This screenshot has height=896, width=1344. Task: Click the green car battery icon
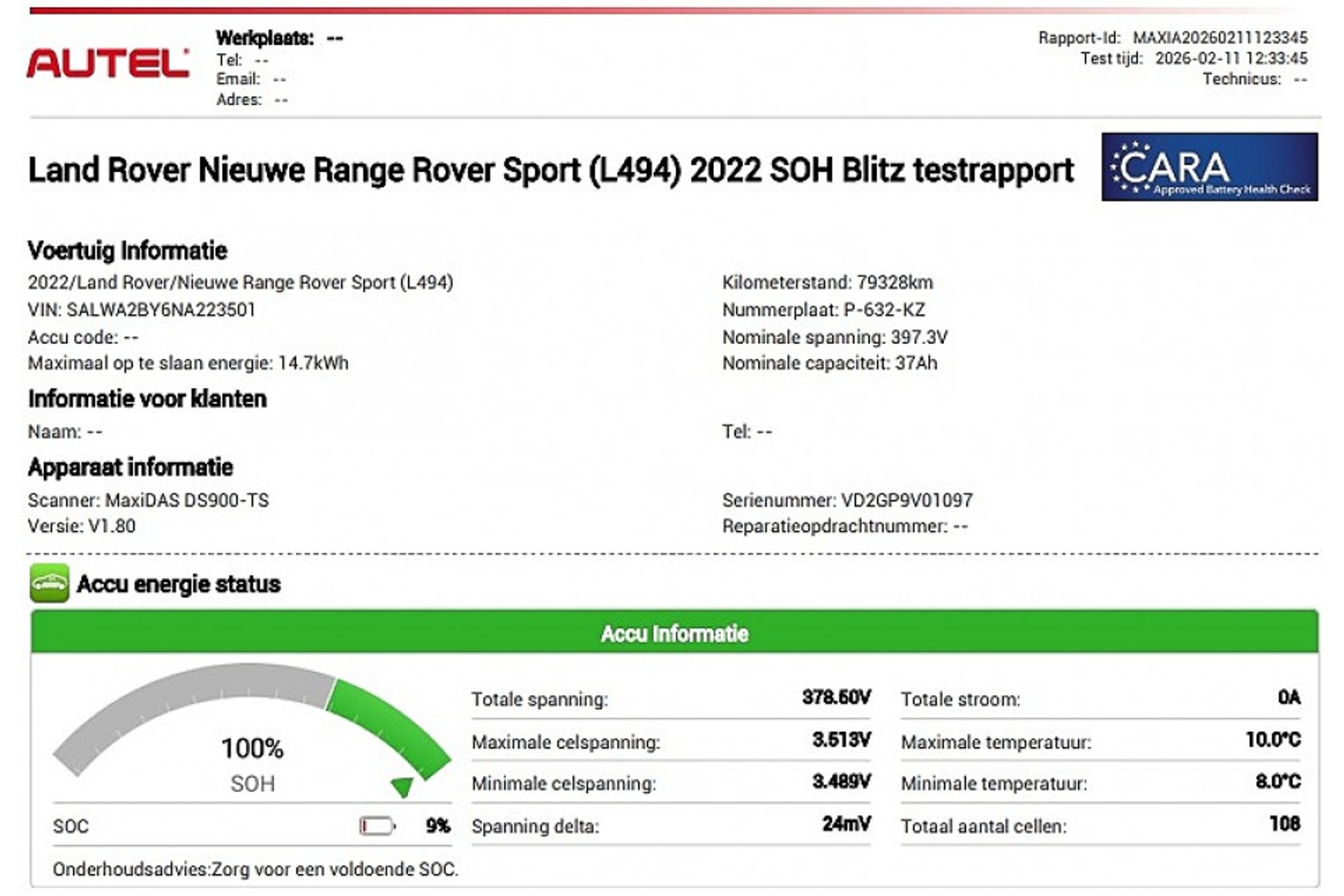coord(49,583)
